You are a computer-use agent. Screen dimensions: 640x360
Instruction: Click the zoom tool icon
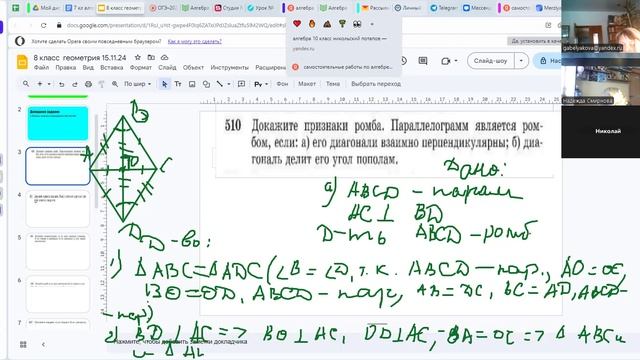click(x=115, y=84)
